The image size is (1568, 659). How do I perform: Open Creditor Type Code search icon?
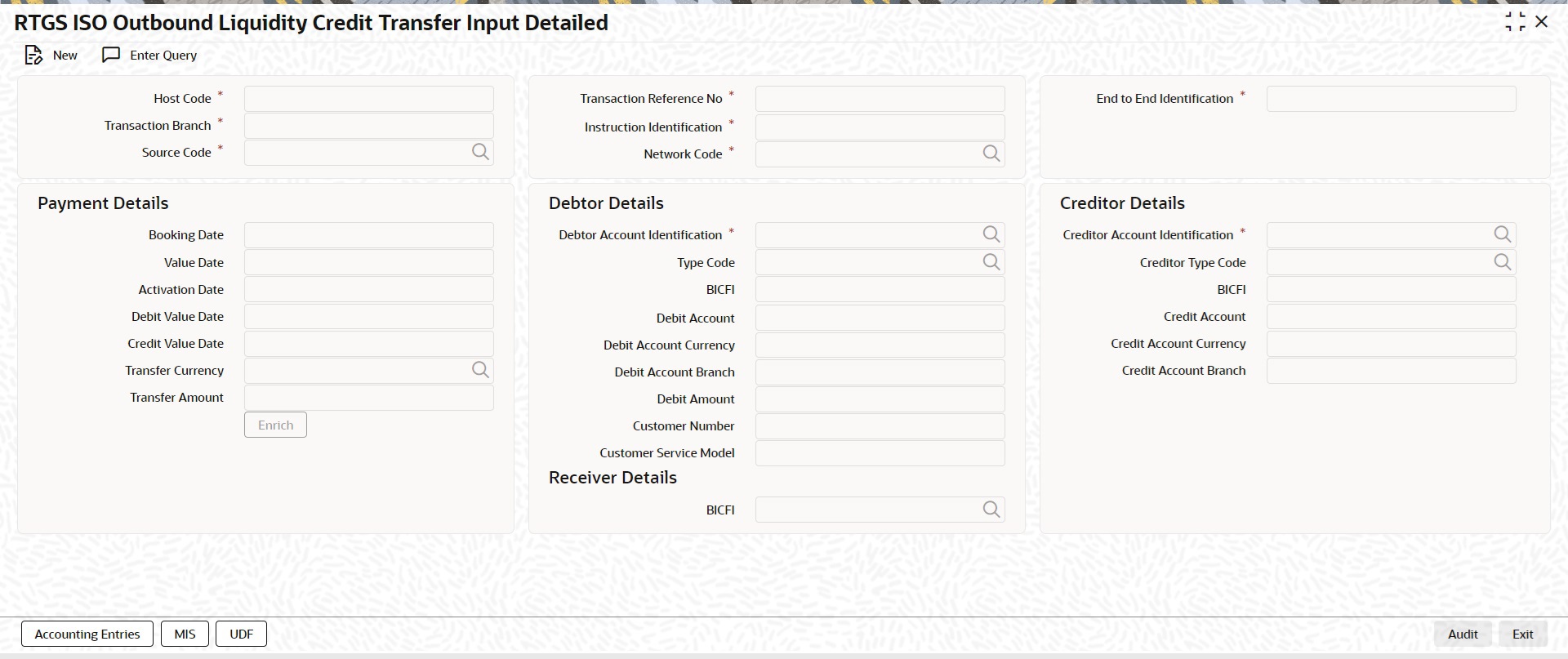point(1503,261)
